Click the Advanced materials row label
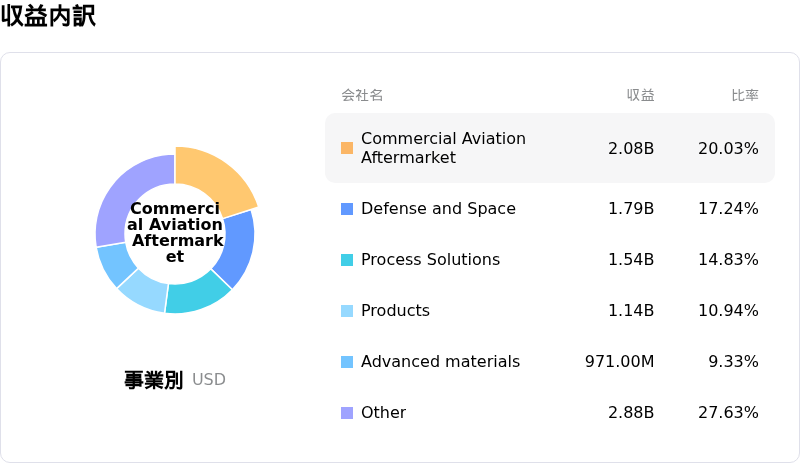Viewport: 800px width, 463px height. tap(440, 362)
